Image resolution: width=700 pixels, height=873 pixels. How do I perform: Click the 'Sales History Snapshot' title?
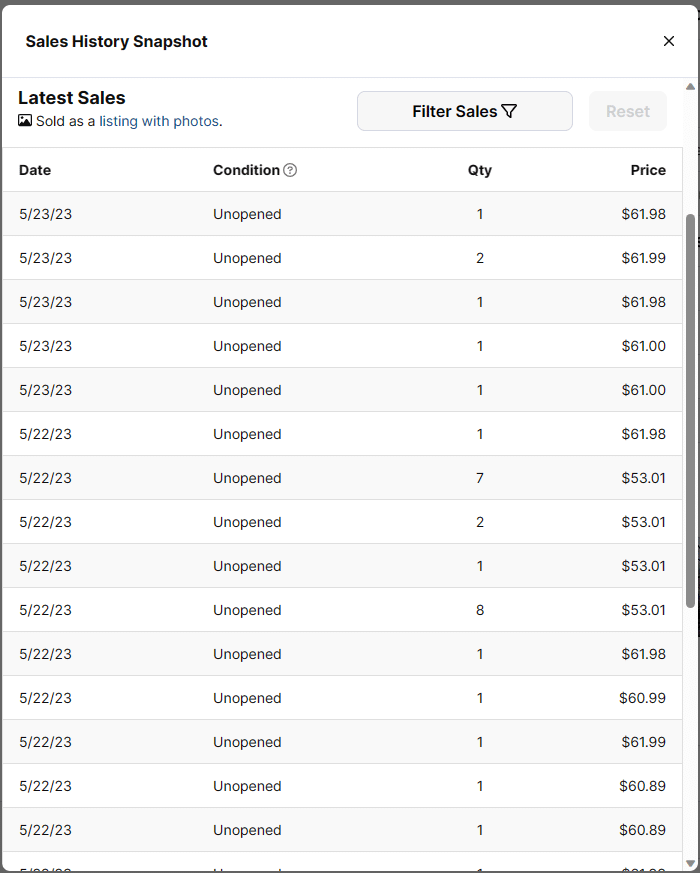[117, 41]
